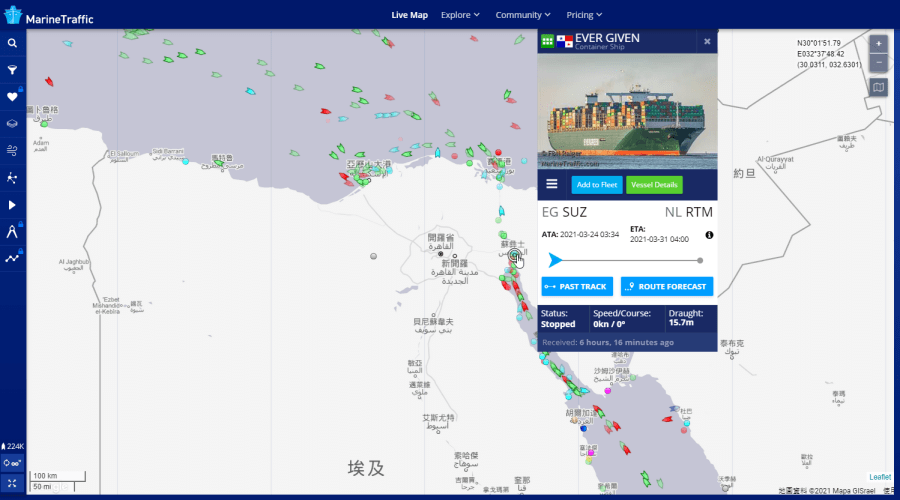Select the Live Map menu item

point(409,15)
